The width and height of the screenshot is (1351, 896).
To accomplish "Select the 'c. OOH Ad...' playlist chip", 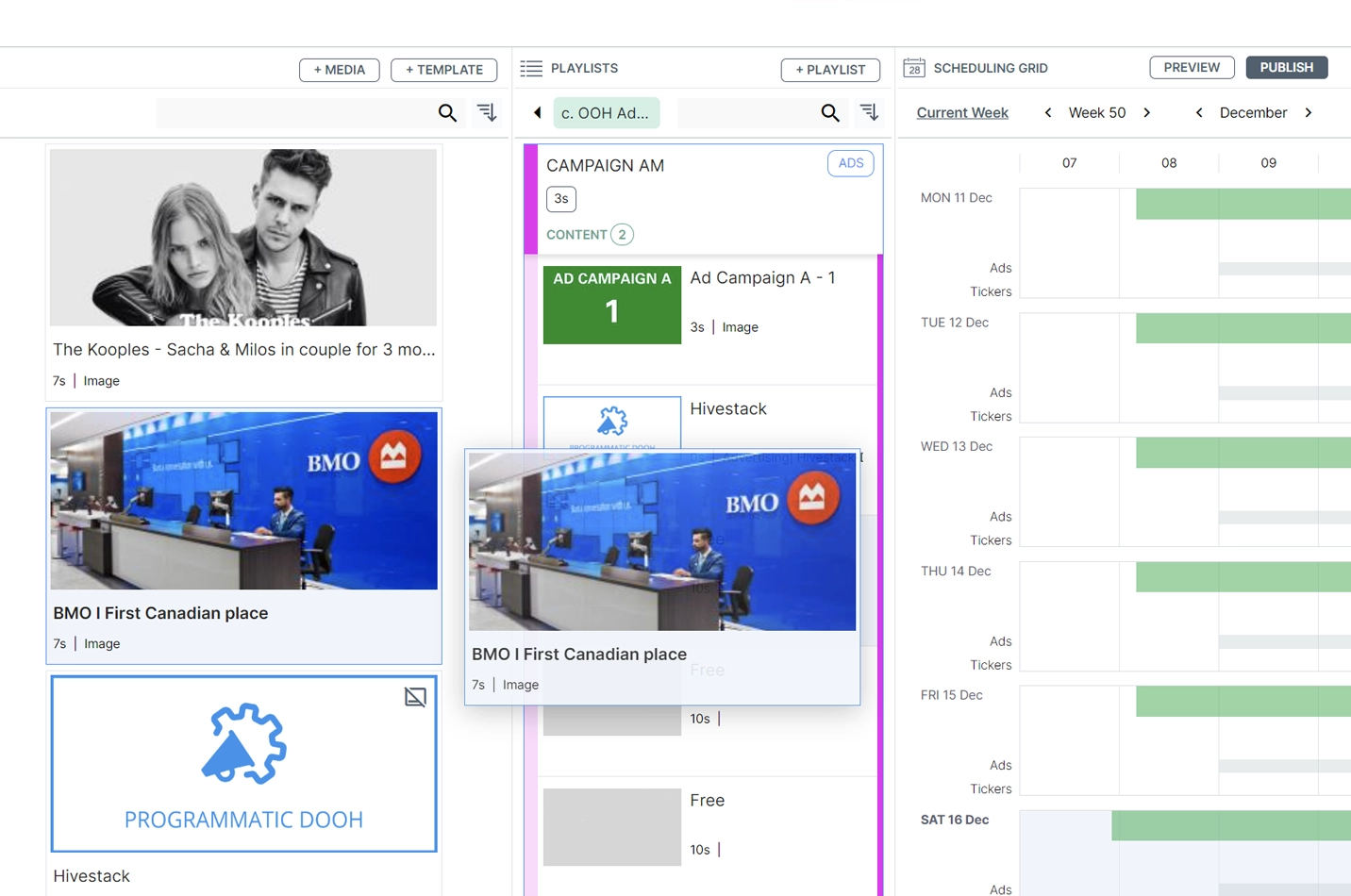I will (606, 112).
